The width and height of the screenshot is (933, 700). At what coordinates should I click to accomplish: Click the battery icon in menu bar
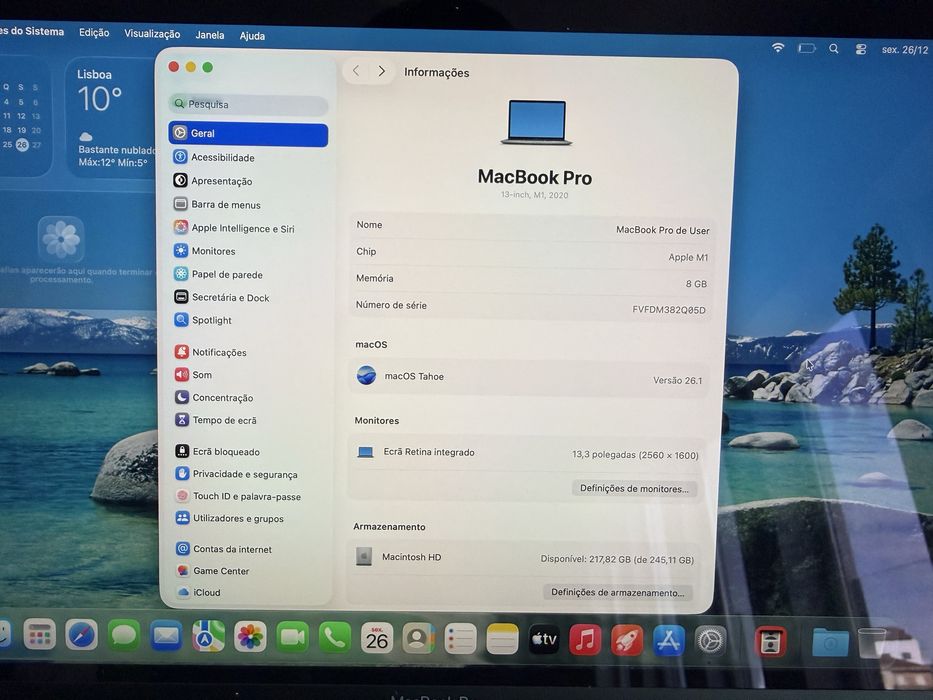(x=806, y=48)
